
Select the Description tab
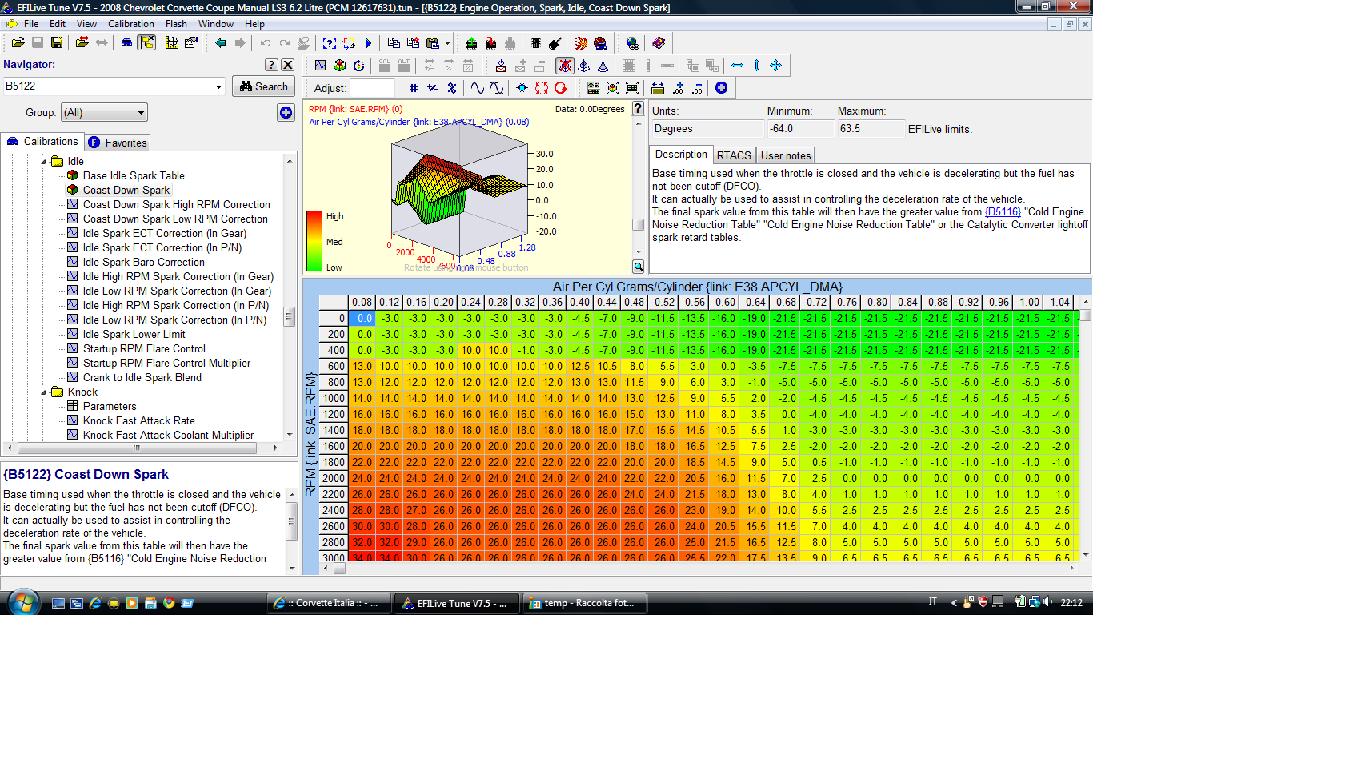pyautogui.click(x=681, y=154)
